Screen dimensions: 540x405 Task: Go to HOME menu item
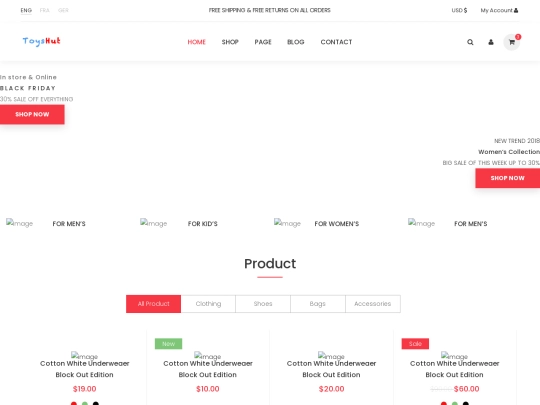[196, 42]
